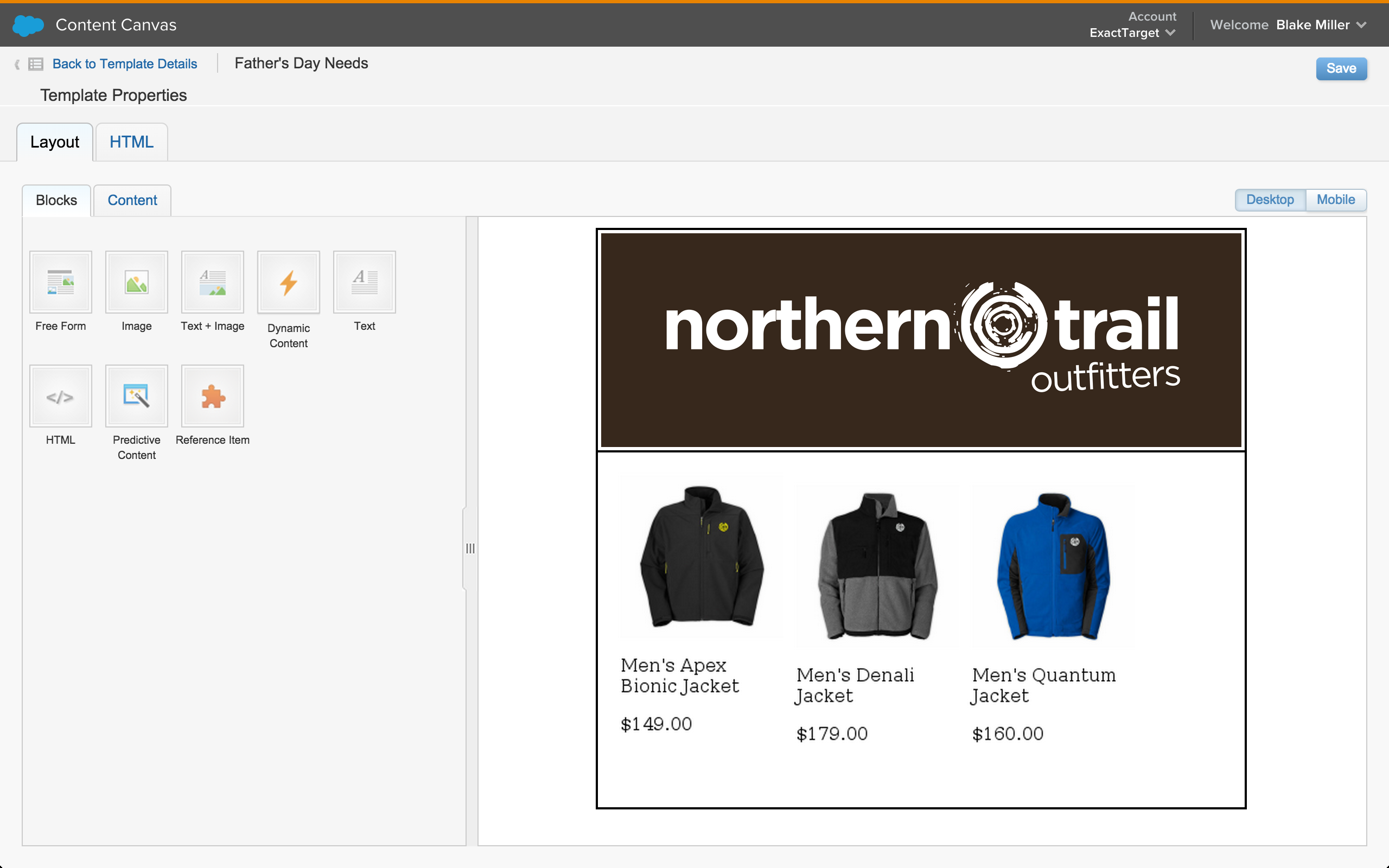
Task: Select the Predictive Content block icon
Action: point(137,396)
